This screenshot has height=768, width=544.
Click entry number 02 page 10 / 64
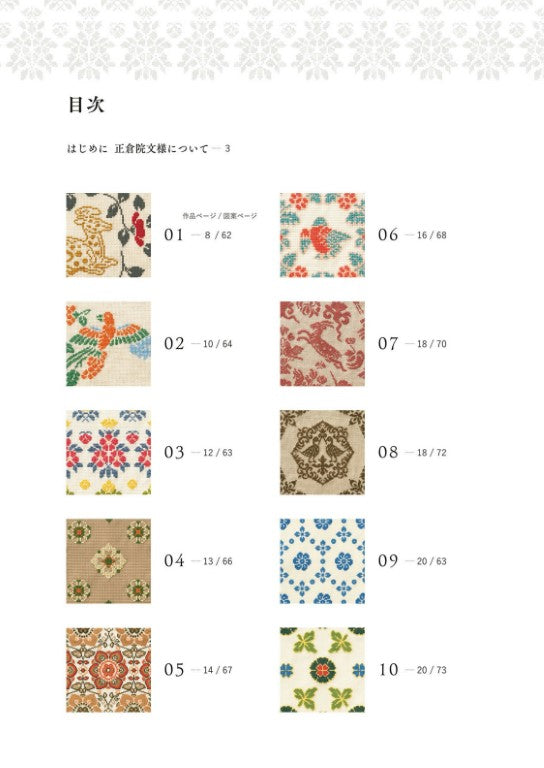pos(198,344)
